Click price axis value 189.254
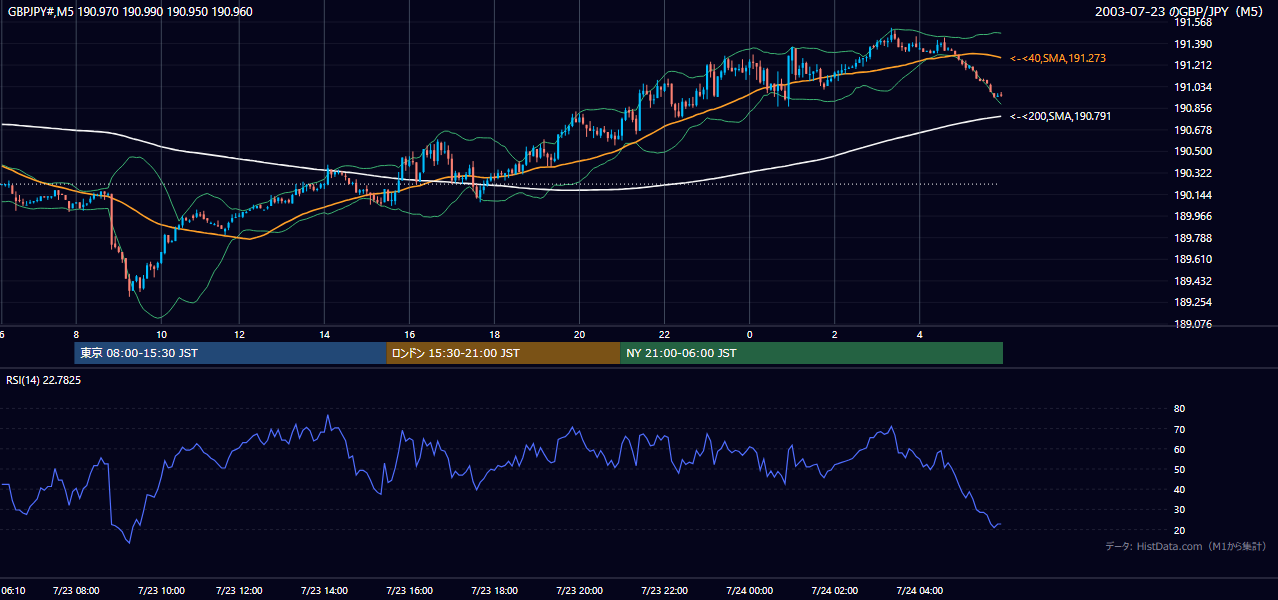Screen dimensions: 1278x600 1193,303
